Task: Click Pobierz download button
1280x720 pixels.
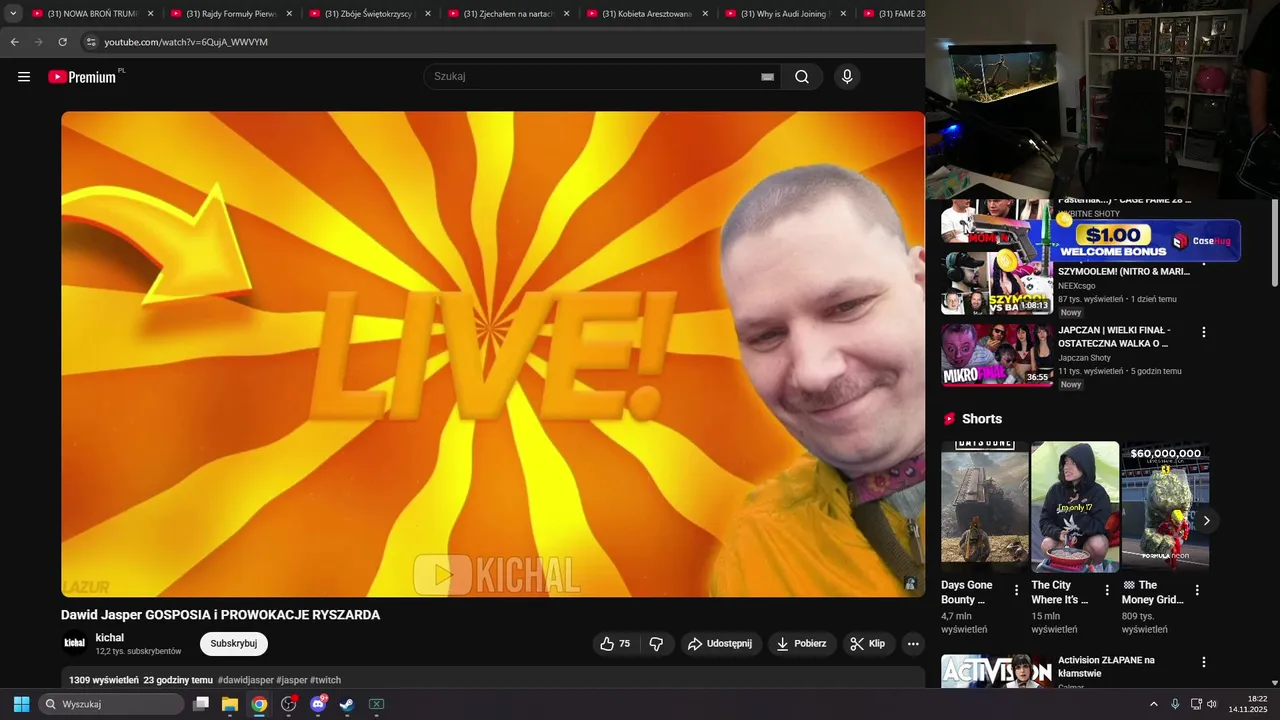Action: pos(802,644)
